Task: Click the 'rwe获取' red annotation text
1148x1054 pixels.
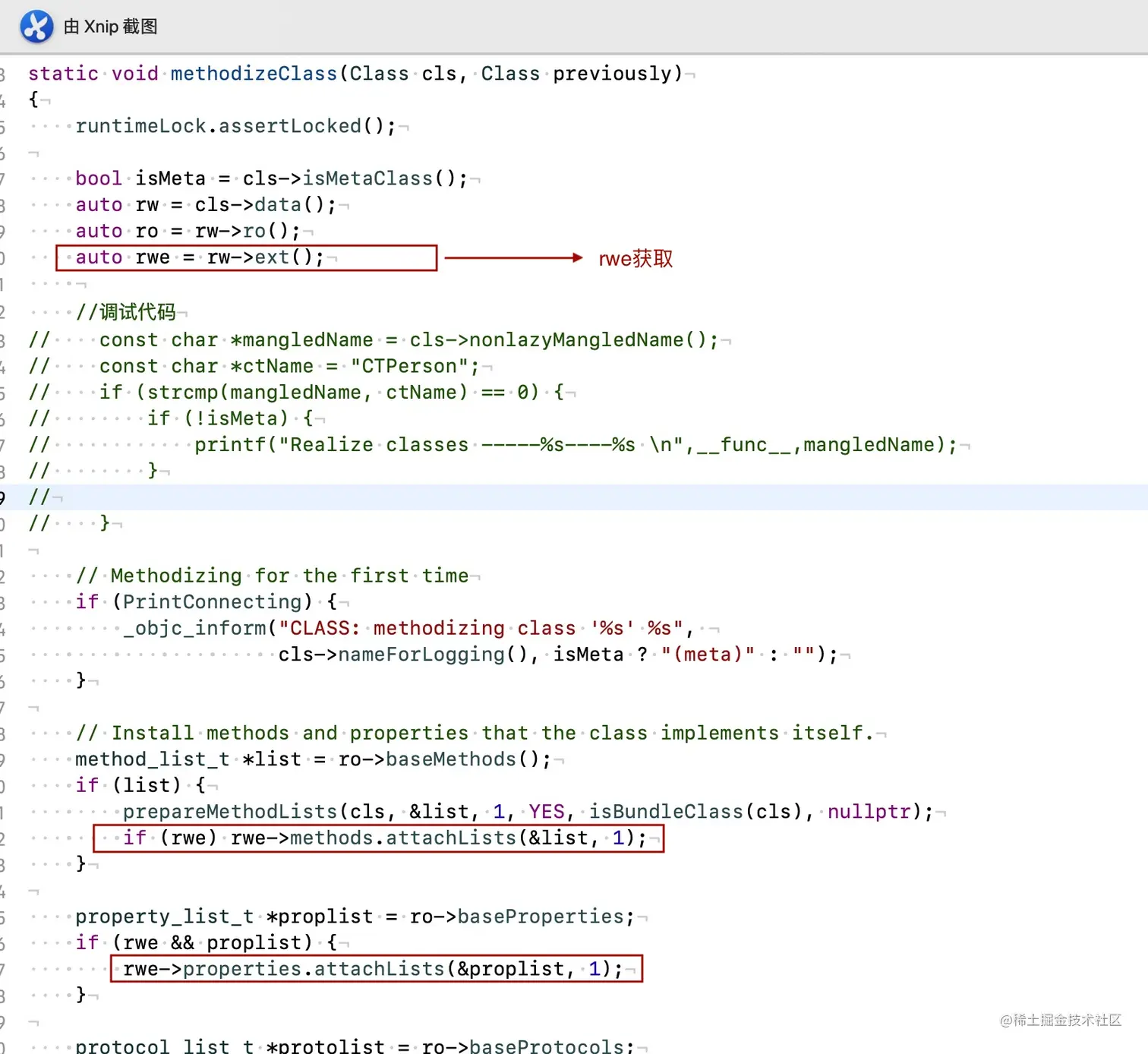Action: click(635, 258)
